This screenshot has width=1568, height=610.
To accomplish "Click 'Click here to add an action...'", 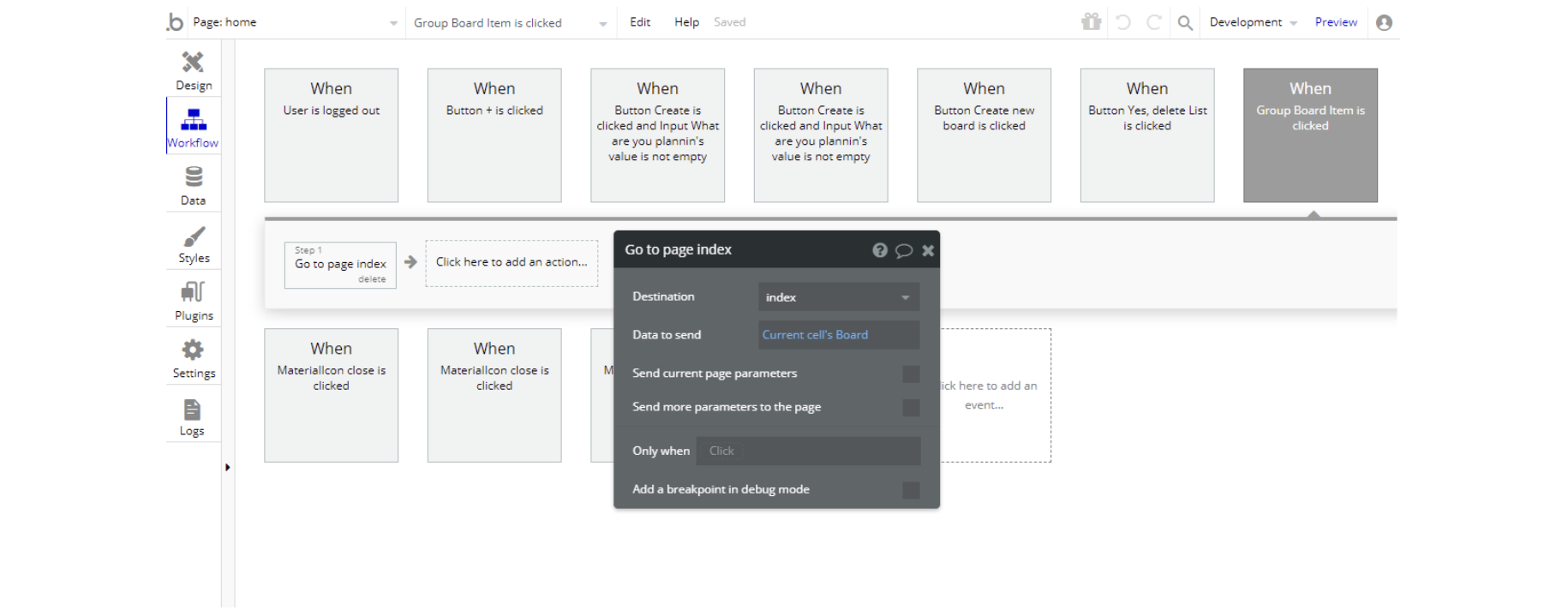I will (x=512, y=263).
